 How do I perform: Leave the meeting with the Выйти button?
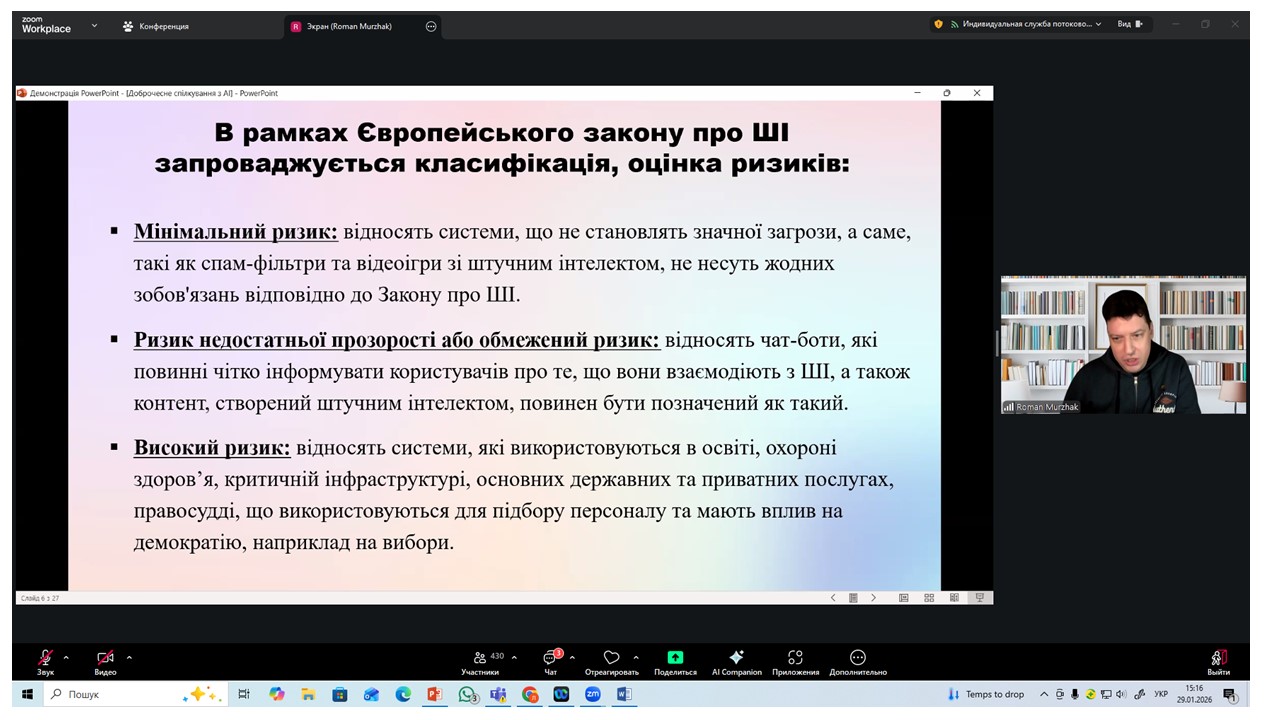tap(1218, 658)
